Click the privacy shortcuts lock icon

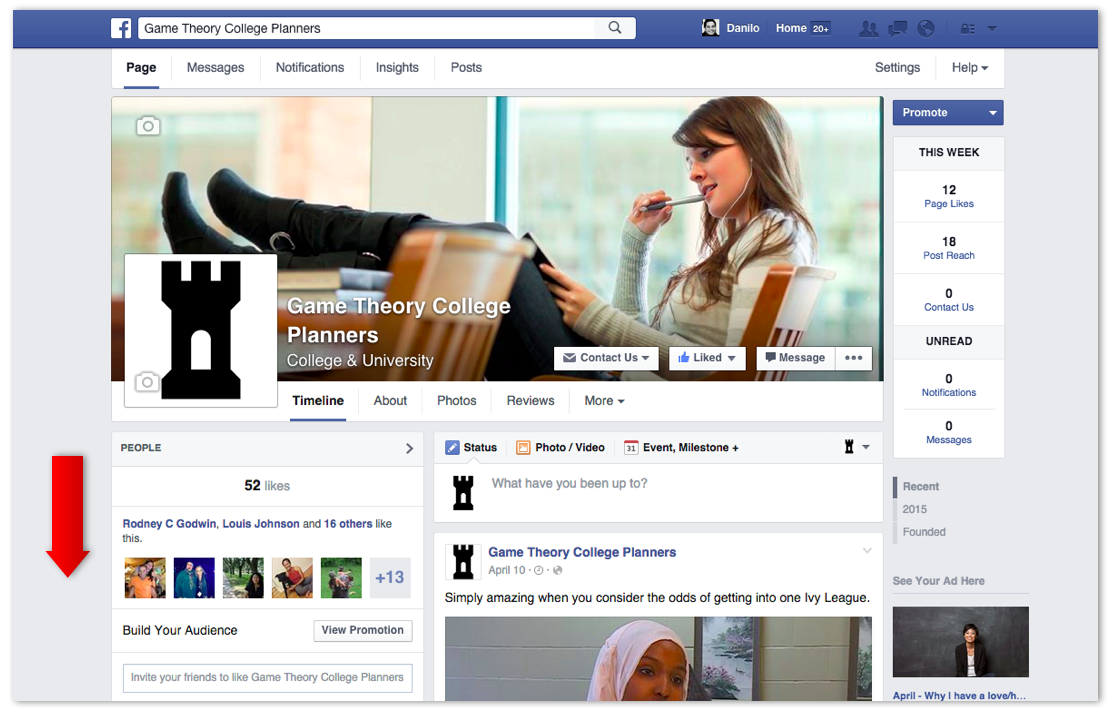(967, 28)
